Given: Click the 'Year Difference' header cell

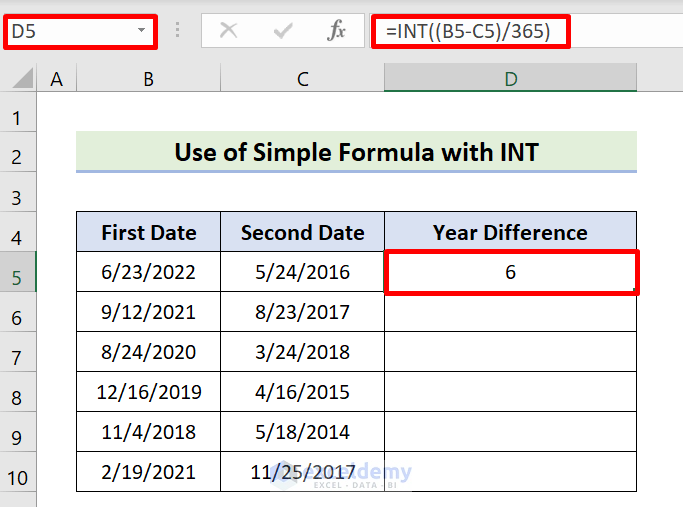Looking at the screenshot, I should click(x=511, y=232).
